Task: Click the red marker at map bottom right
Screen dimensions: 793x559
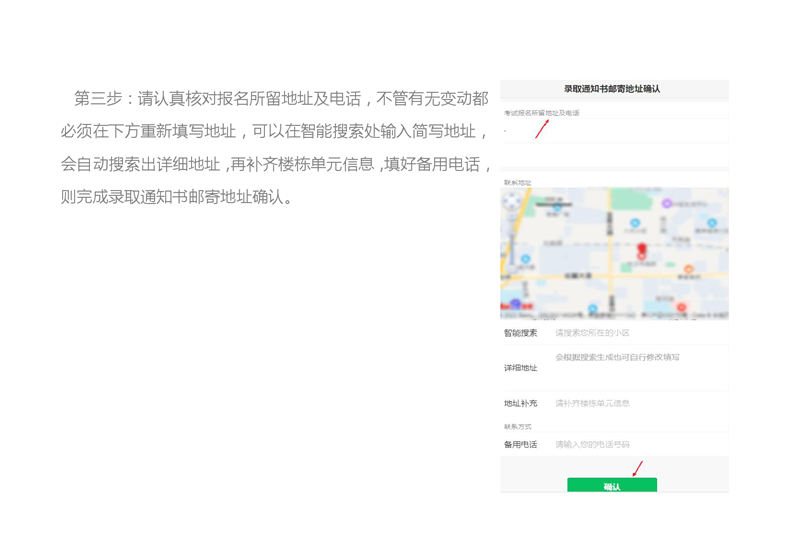Action: [x=681, y=307]
